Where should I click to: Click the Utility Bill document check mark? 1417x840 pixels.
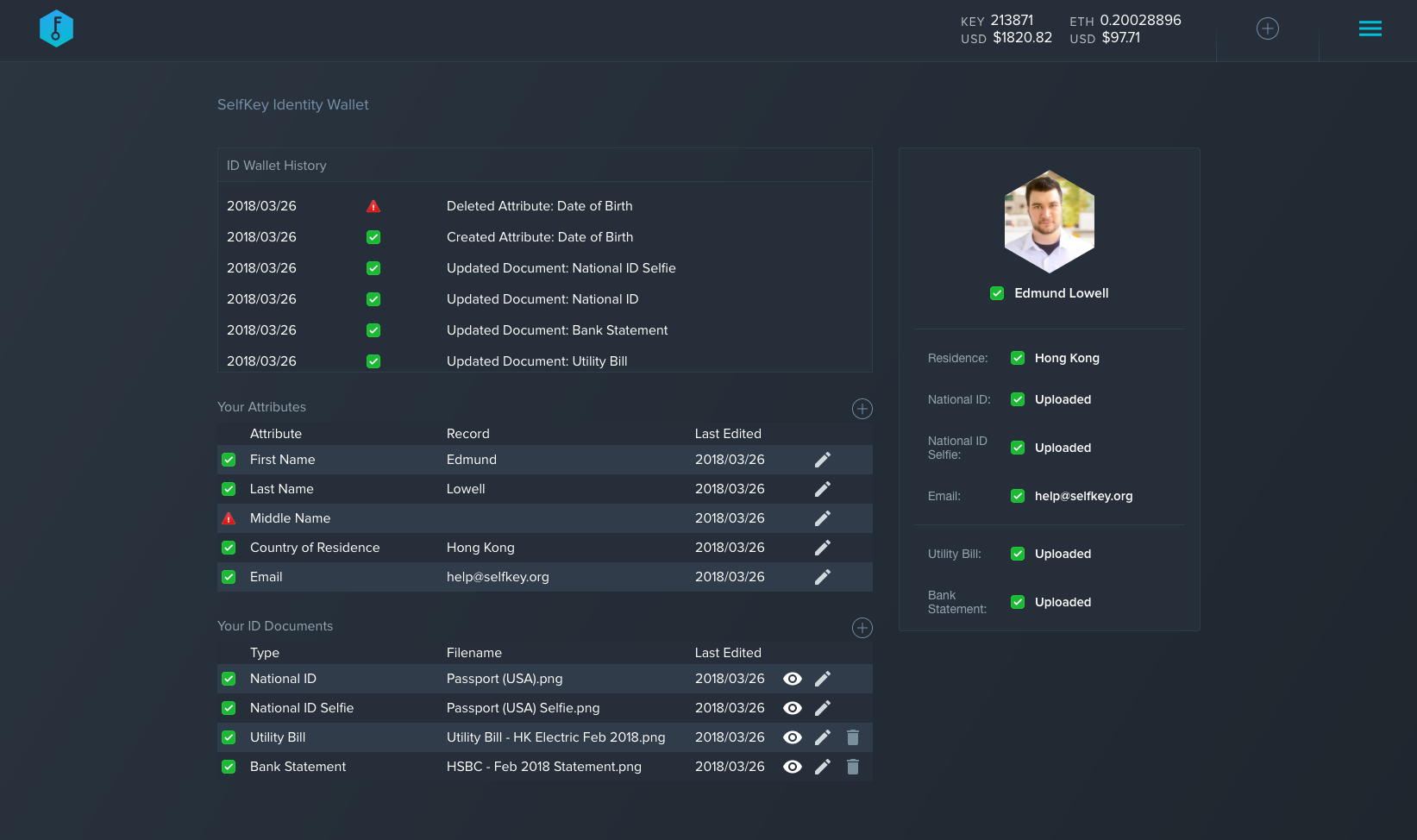(229, 737)
